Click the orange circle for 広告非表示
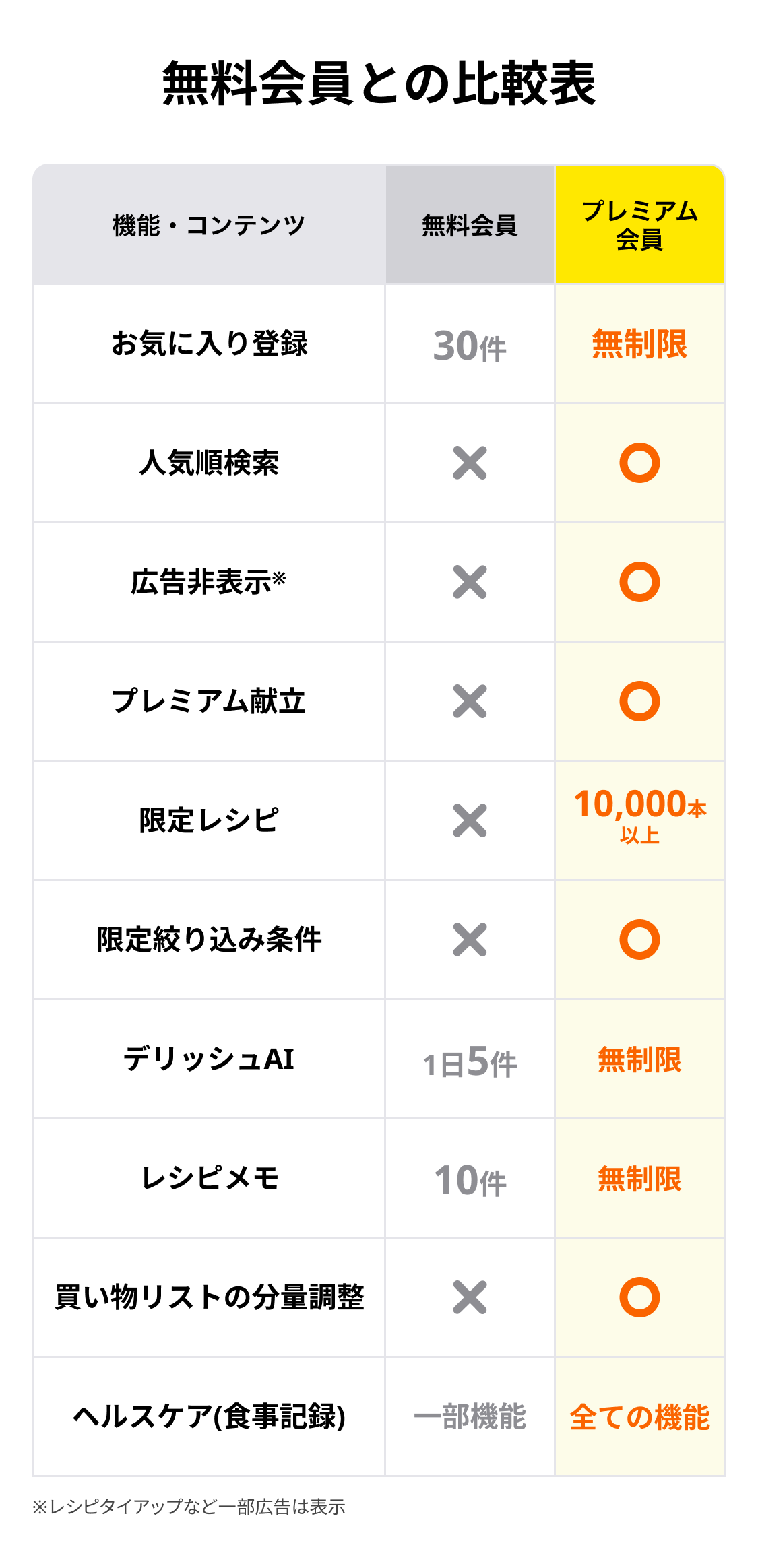This screenshot has width=758, height=1568. click(639, 582)
